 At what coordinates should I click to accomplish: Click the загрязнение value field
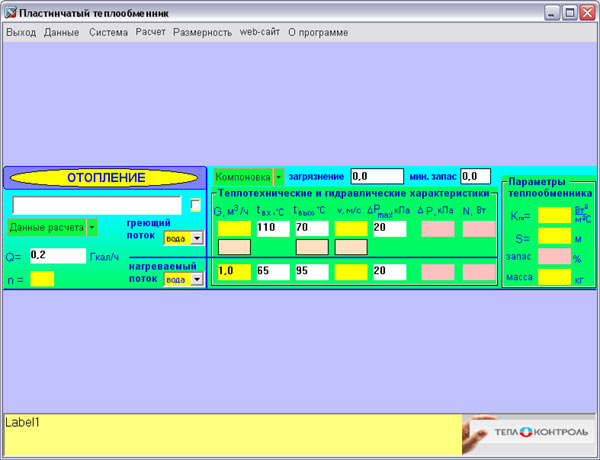[x=376, y=176]
